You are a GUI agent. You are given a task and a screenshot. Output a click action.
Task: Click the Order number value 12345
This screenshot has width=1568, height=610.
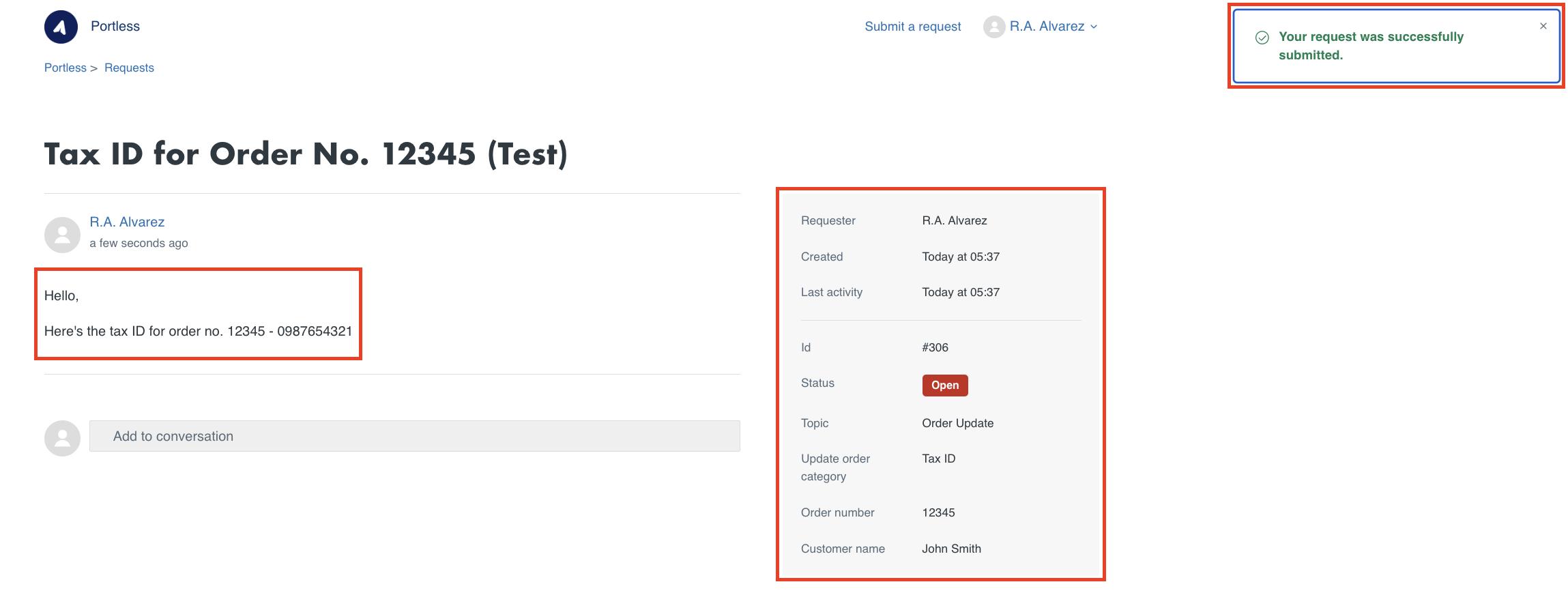coord(938,512)
